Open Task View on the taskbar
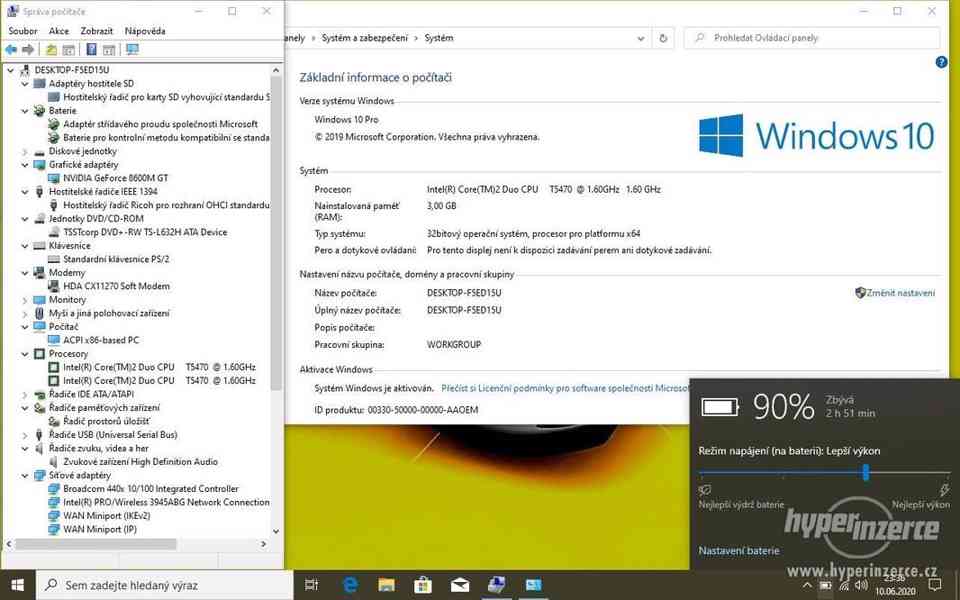The image size is (960, 600). point(312,585)
